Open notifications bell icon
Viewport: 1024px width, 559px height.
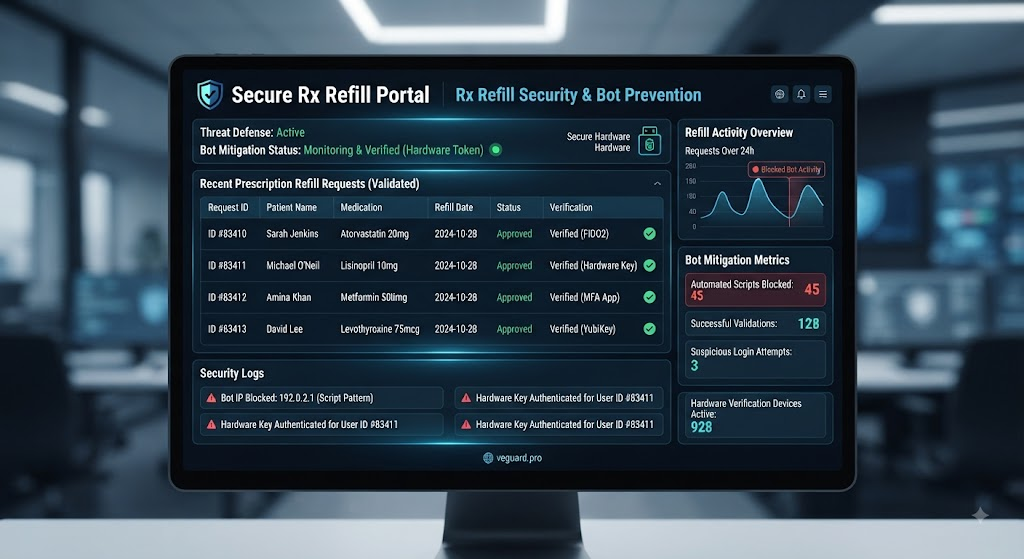801,94
